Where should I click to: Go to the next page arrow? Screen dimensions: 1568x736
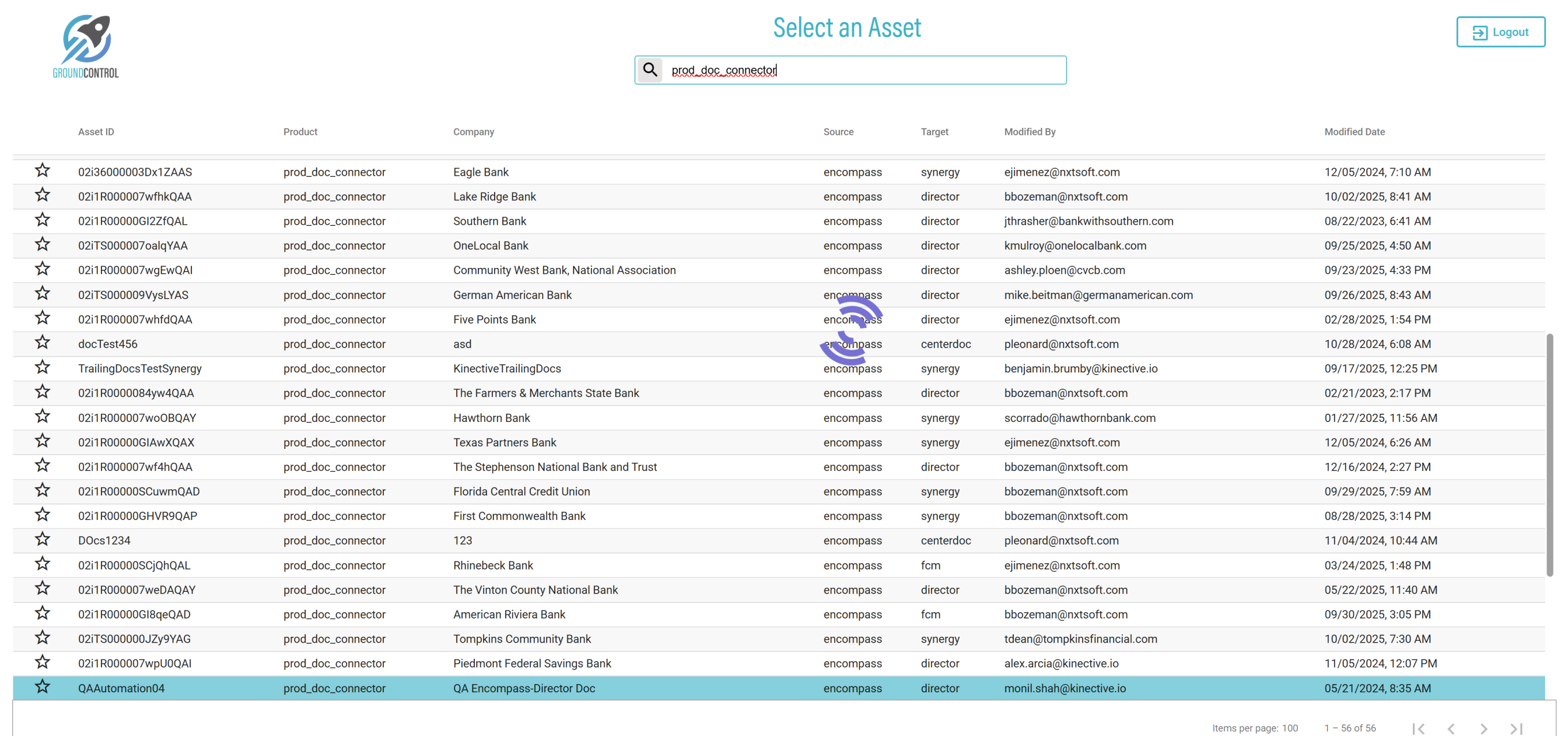click(1483, 728)
